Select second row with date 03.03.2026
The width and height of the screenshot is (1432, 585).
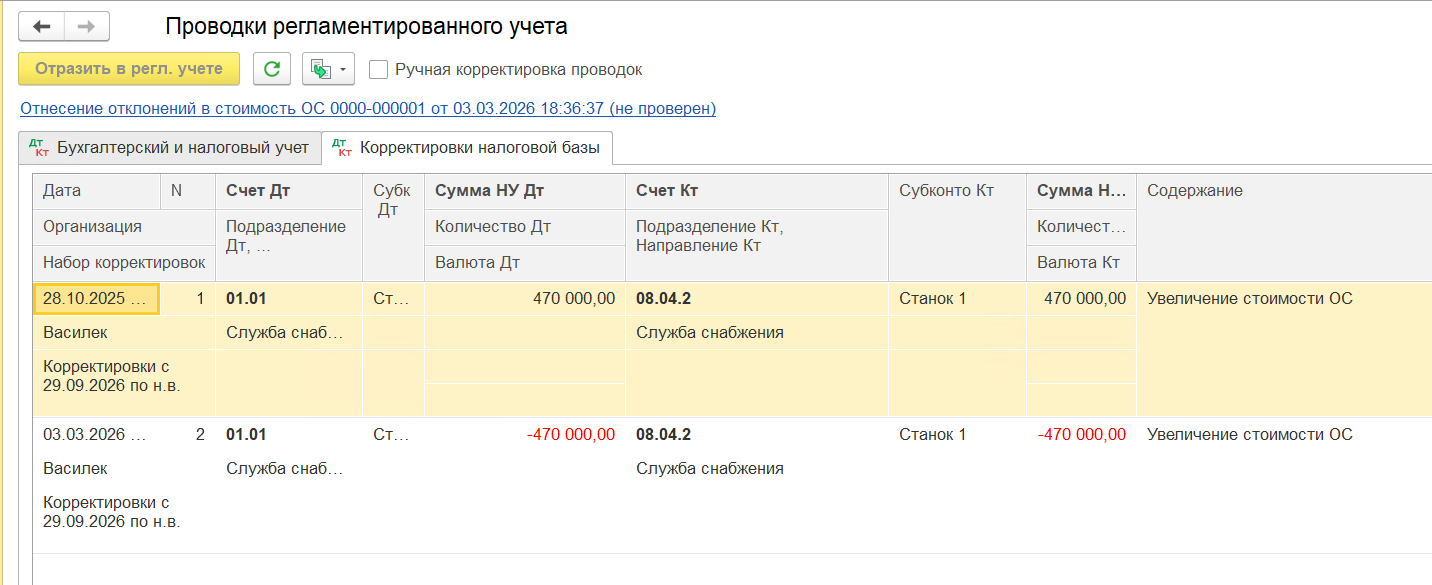(x=732, y=486)
